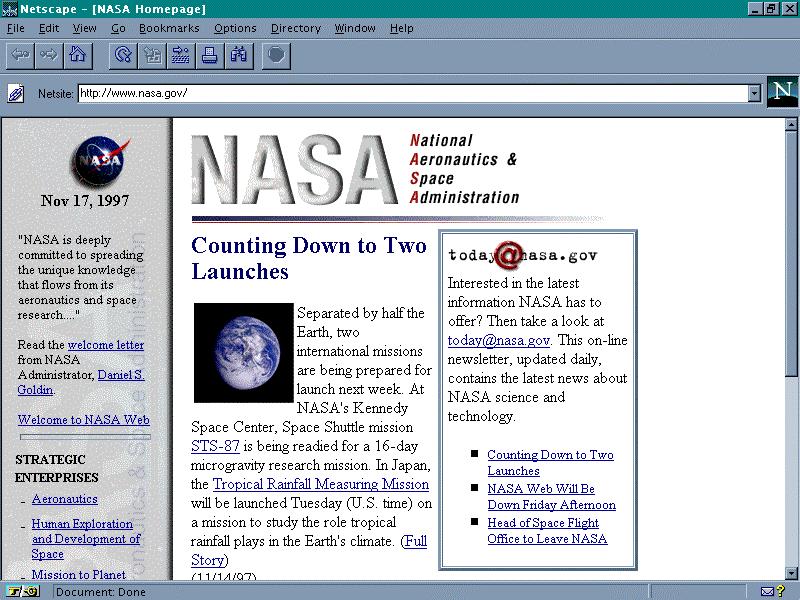Click the Nov 17, 1997 date text
This screenshot has width=800, height=600.
click(85, 201)
